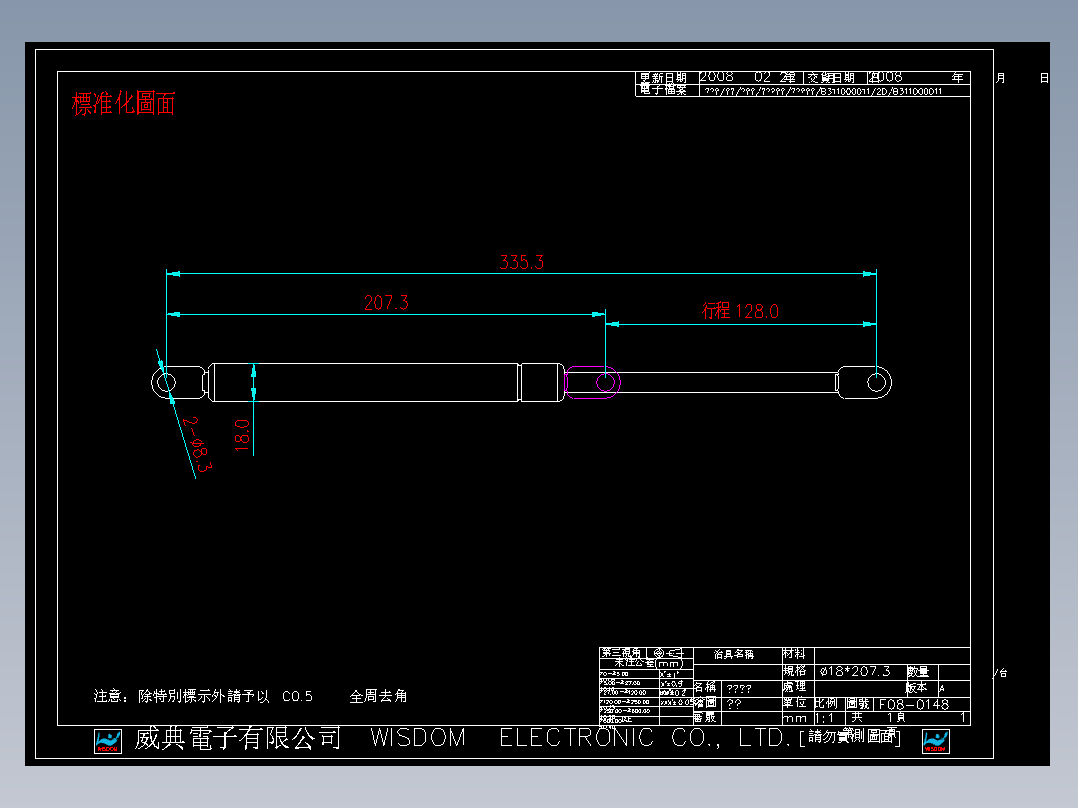Click the WISDOM logo in bottom-right corner

pyautogui.click(x=935, y=741)
